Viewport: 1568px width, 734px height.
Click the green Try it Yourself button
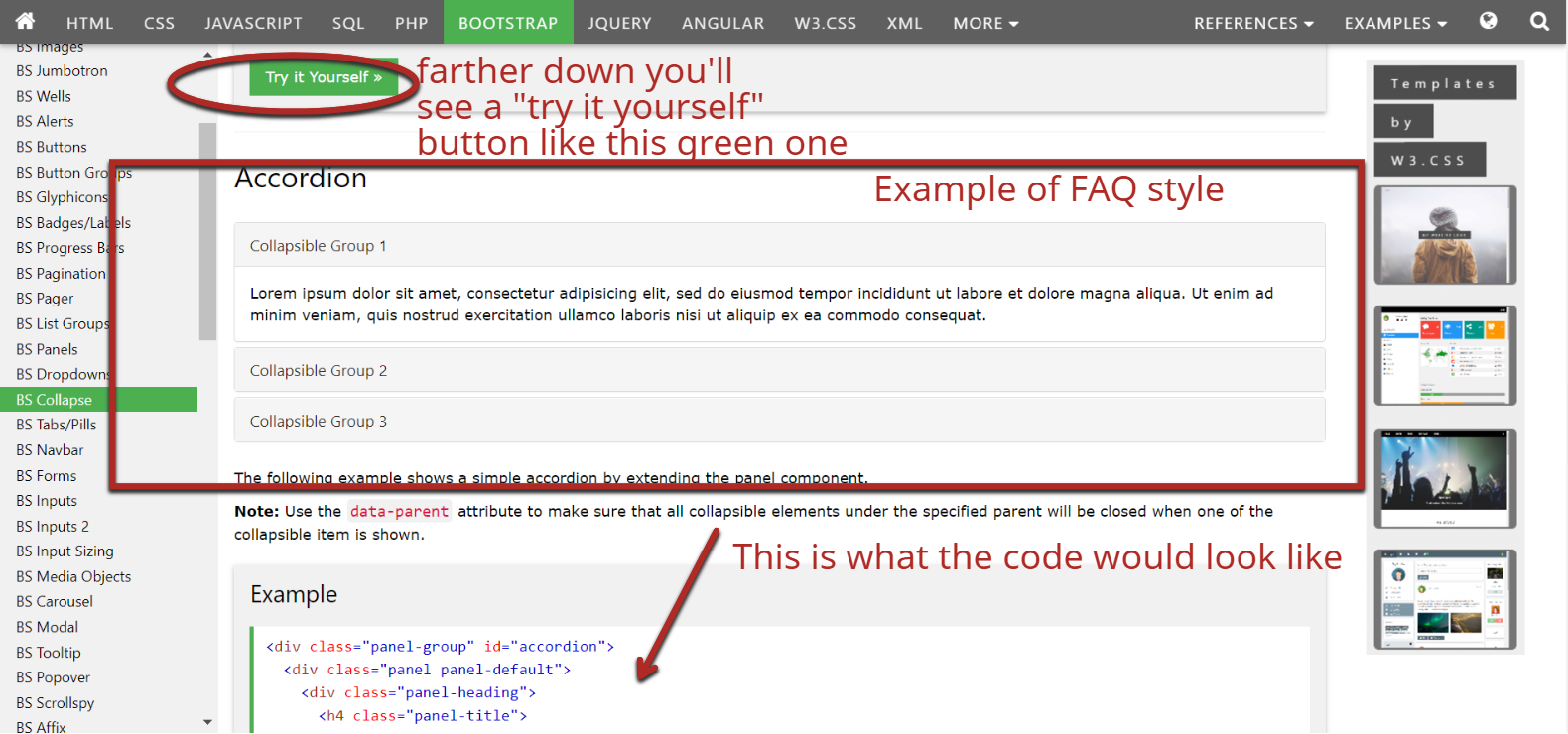click(324, 77)
